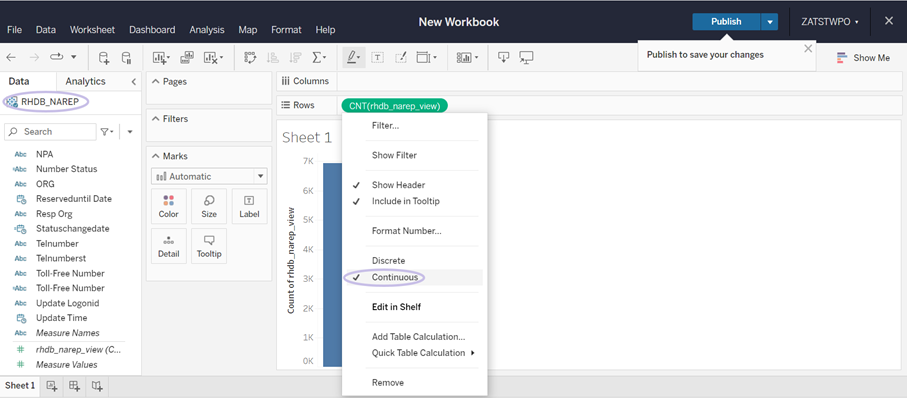Click the Pause Auto Updates icon

(126, 57)
